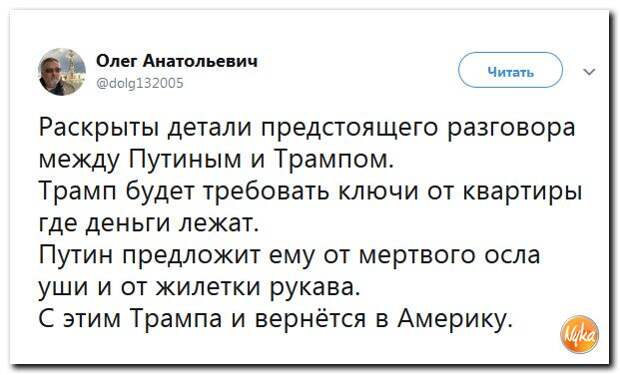620x375 pixels.
Task: Click the display name Олег Анатольевич
Action: pyautogui.click(x=177, y=61)
